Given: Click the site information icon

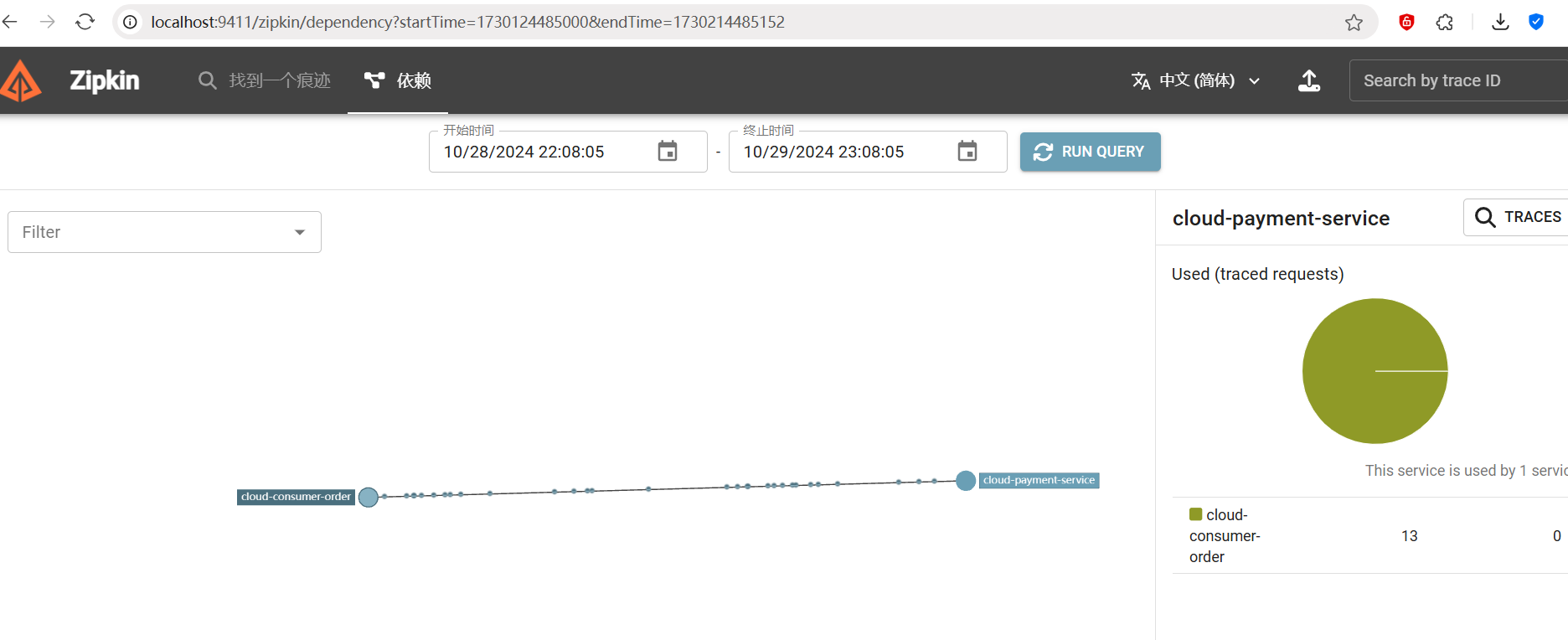Looking at the screenshot, I should click(131, 22).
